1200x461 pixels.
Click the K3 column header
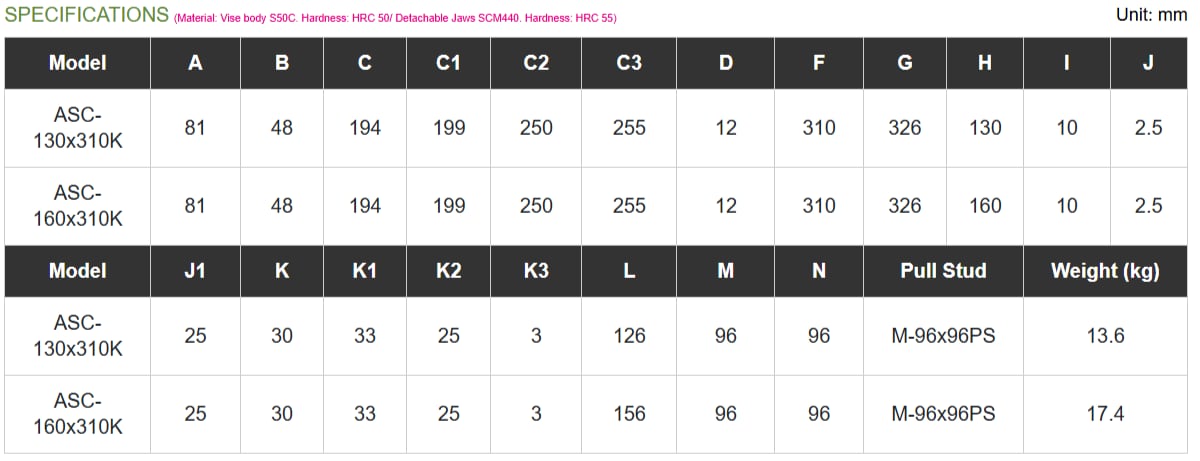coord(536,271)
